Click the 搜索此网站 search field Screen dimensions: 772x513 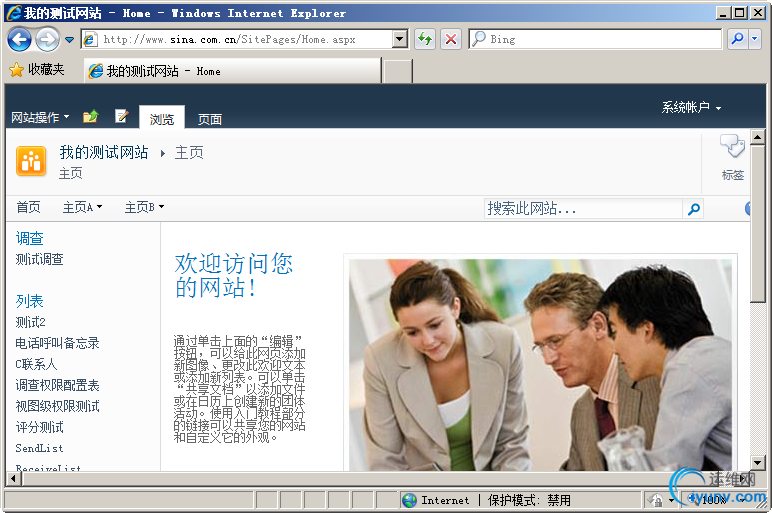click(x=583, y=209)
